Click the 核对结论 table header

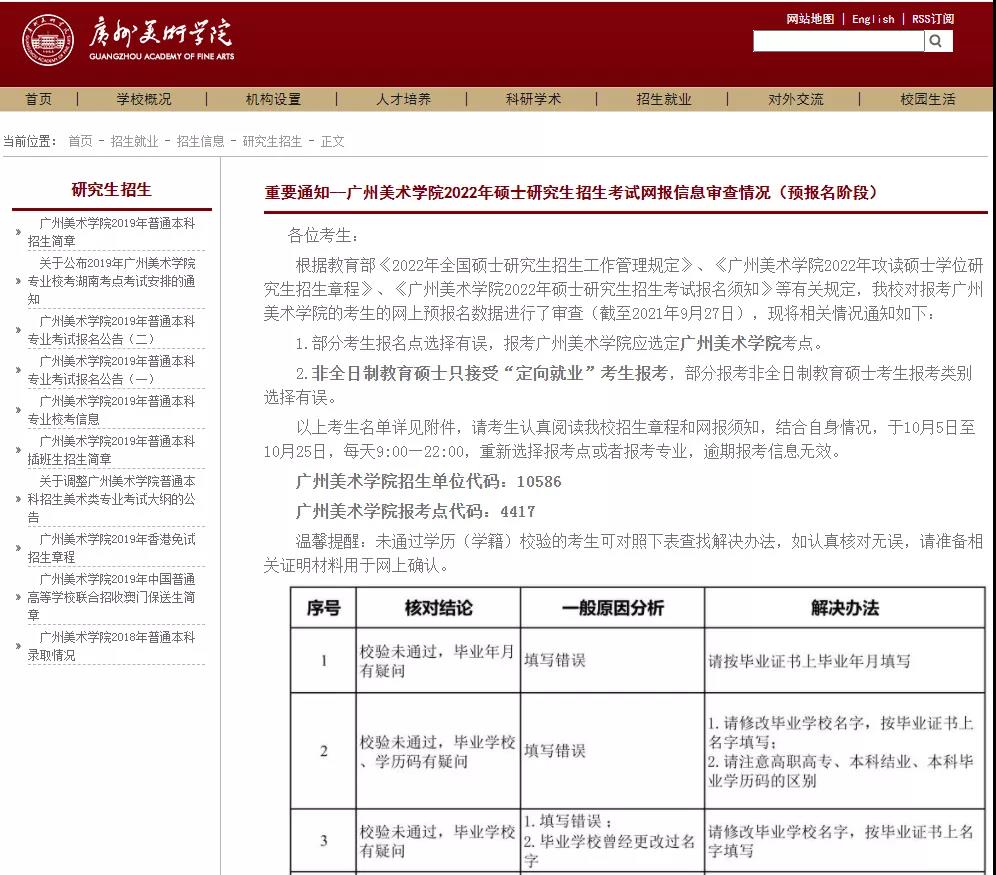(x=438, y=608)
